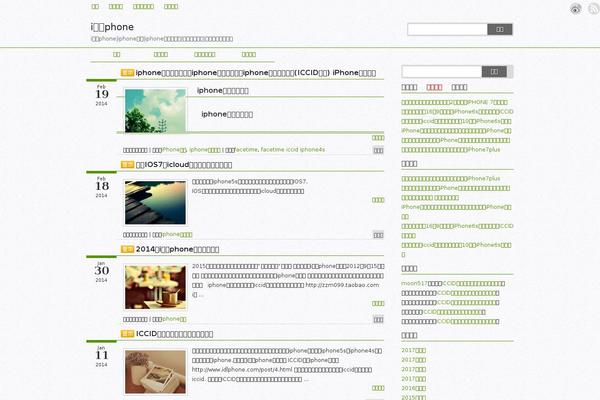Open first item of the green main navigation bar
The image size is (600, 400).
click(x=117, y=54)
